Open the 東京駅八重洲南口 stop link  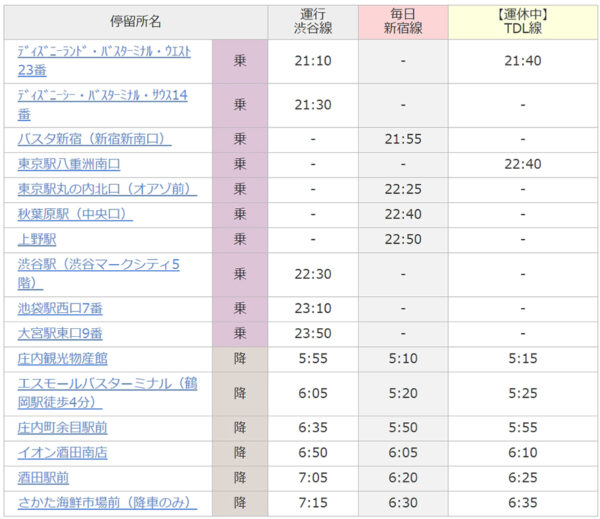(69, 164)
